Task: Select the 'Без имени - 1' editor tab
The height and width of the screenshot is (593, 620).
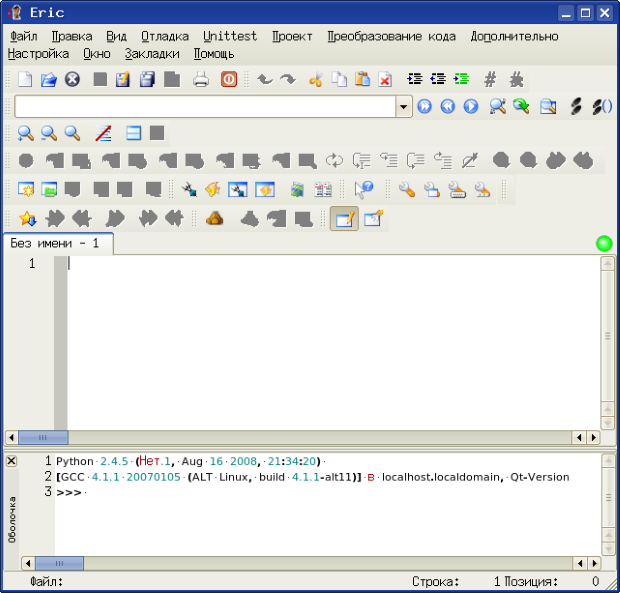Action: (x=56, y=243)
